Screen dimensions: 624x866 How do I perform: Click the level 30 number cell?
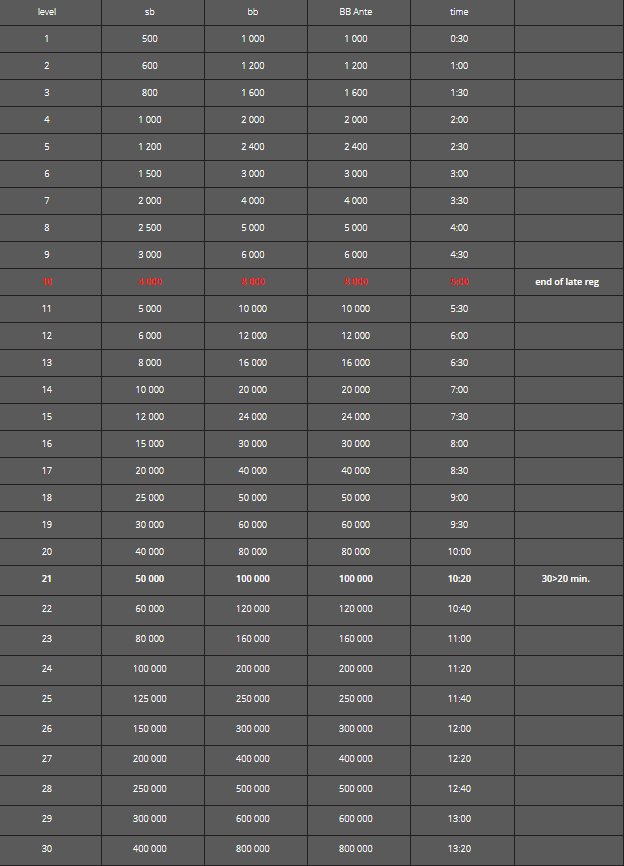46,848
